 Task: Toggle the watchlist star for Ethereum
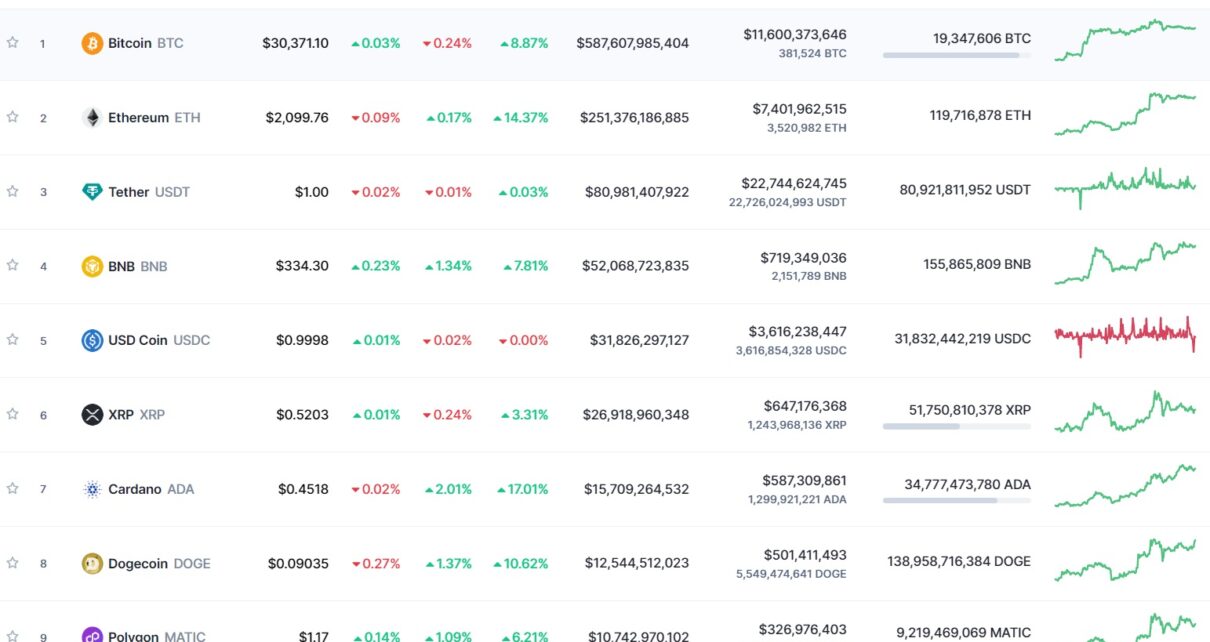[x=13, y=116]
